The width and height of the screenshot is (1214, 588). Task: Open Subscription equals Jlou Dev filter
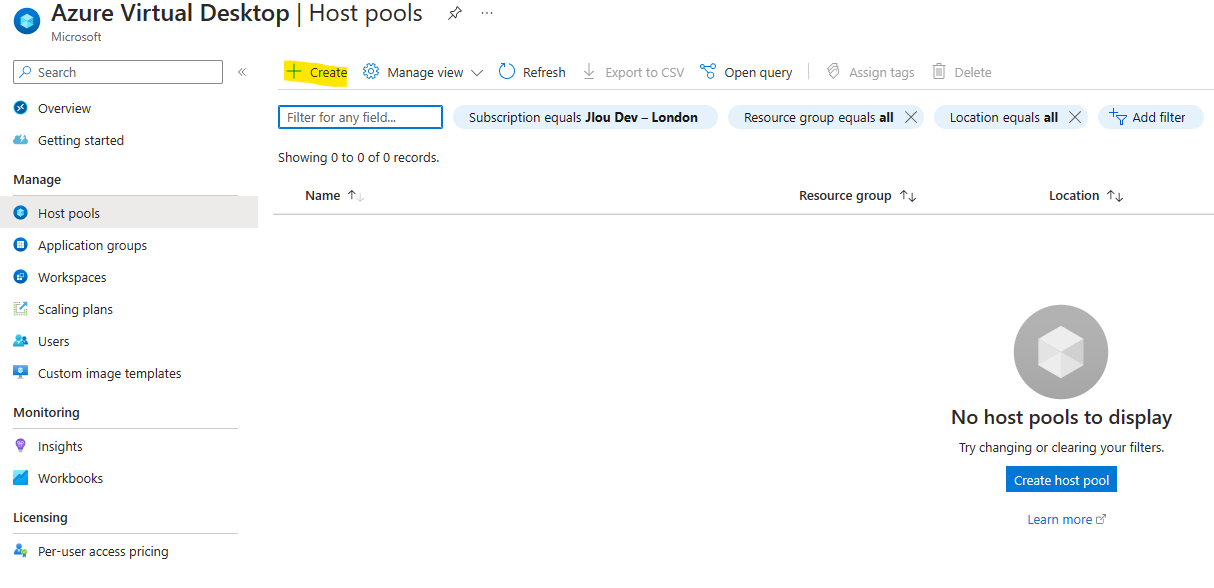[585, 117]
